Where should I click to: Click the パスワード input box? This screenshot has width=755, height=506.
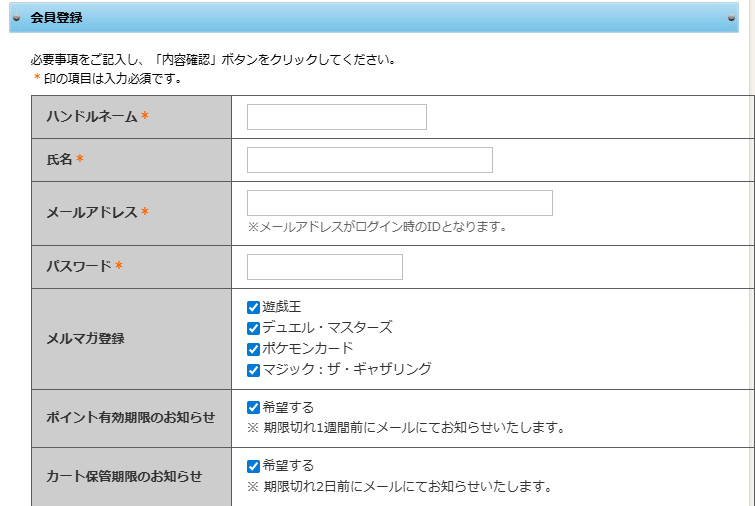tap(324, 267)
